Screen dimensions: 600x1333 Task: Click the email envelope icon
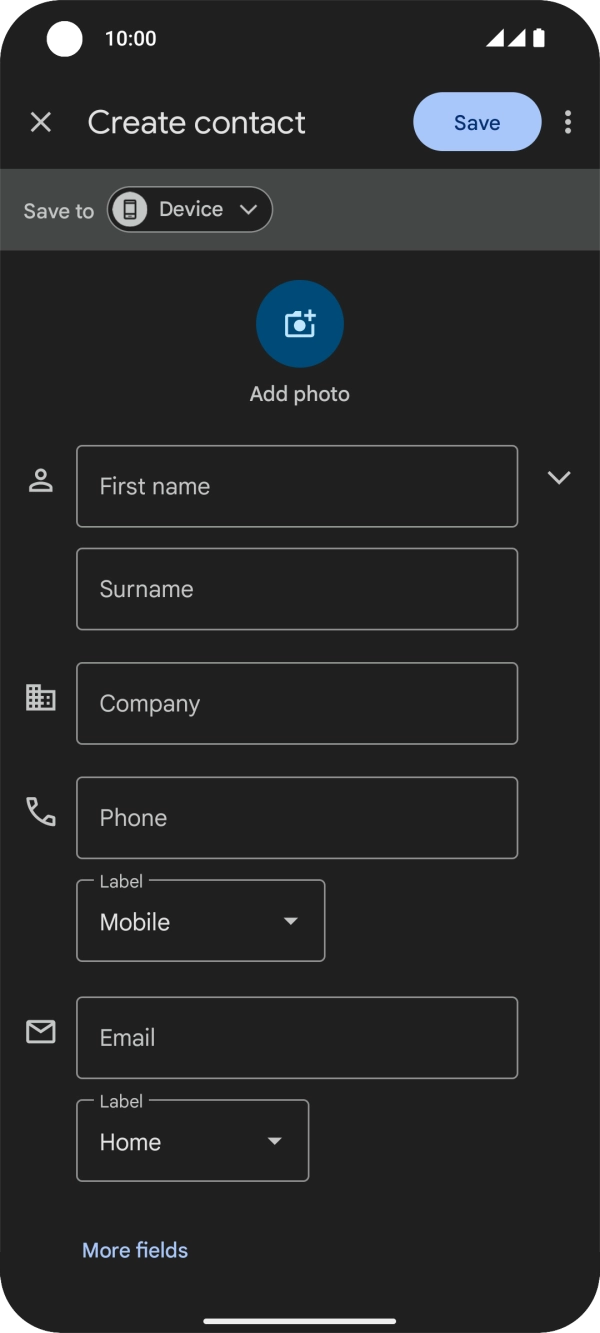pyautogui.click(x=40, y=1031)
